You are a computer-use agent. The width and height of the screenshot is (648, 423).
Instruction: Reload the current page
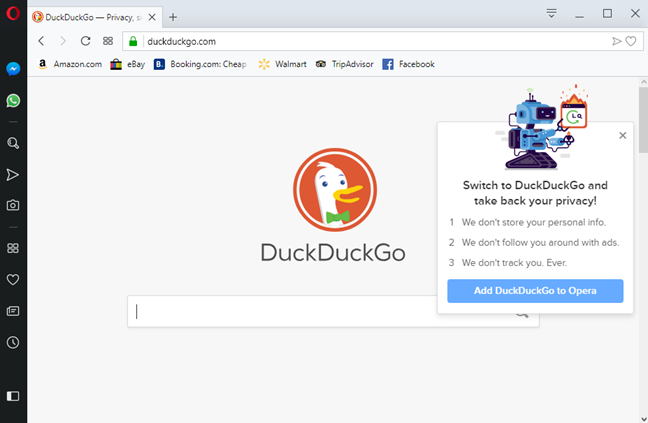tap(86, 41)
